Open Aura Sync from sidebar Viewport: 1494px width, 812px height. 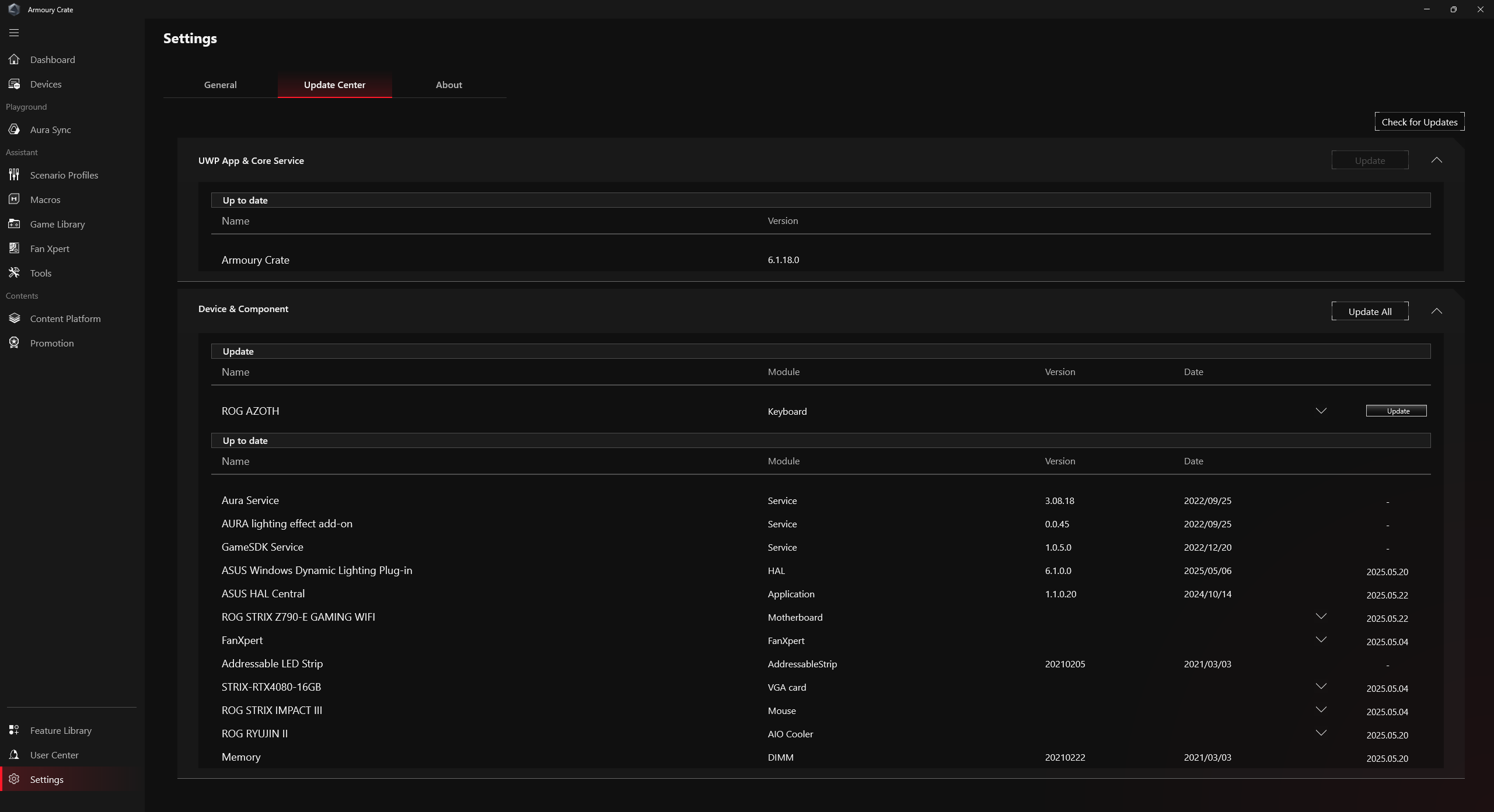pyautogui.click(x=72, y=129)
